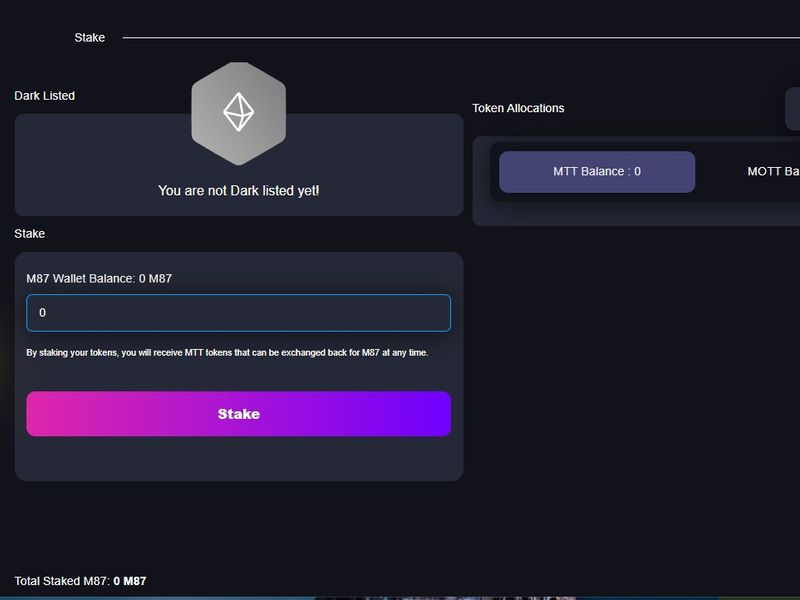
Task: Select the MTT Balance tab
Action: [597, 172]
